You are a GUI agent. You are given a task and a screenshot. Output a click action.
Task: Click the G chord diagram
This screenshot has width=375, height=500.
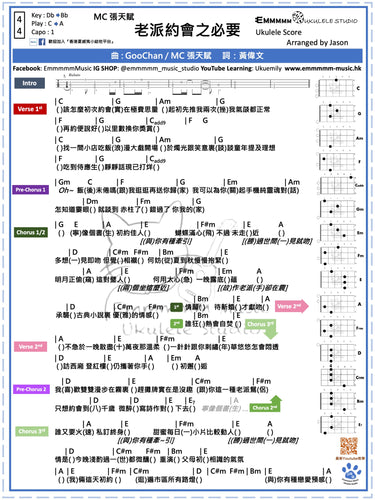tap(338, 113)
